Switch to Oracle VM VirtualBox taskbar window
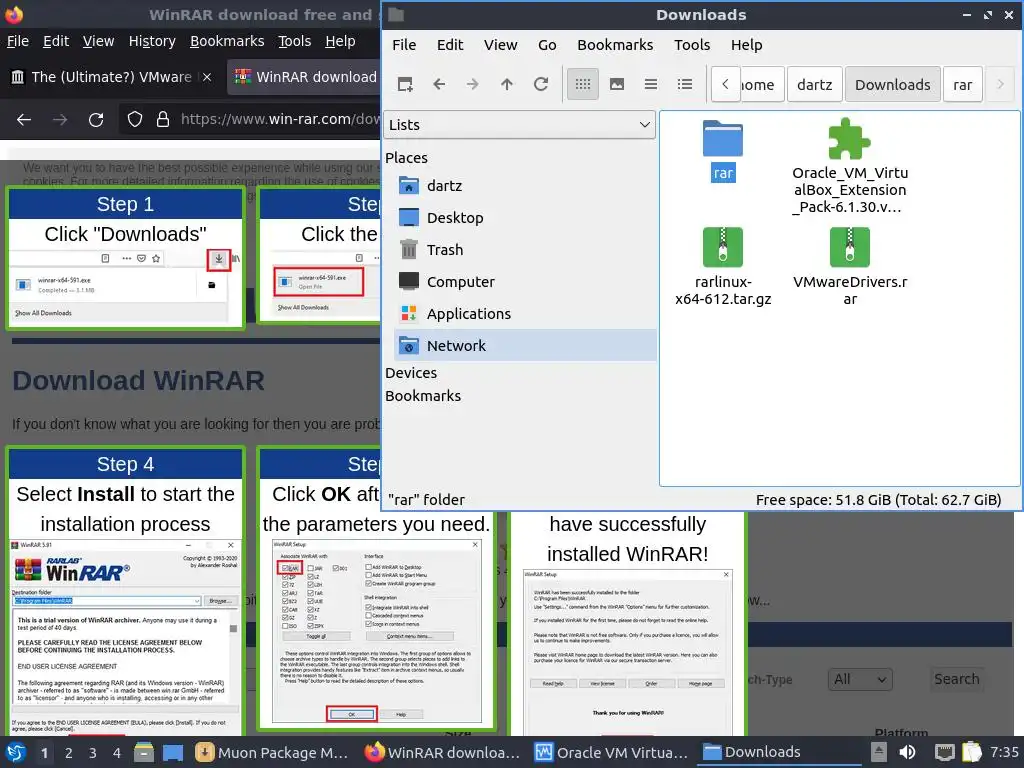The image size is (1024, 768). 612,752
